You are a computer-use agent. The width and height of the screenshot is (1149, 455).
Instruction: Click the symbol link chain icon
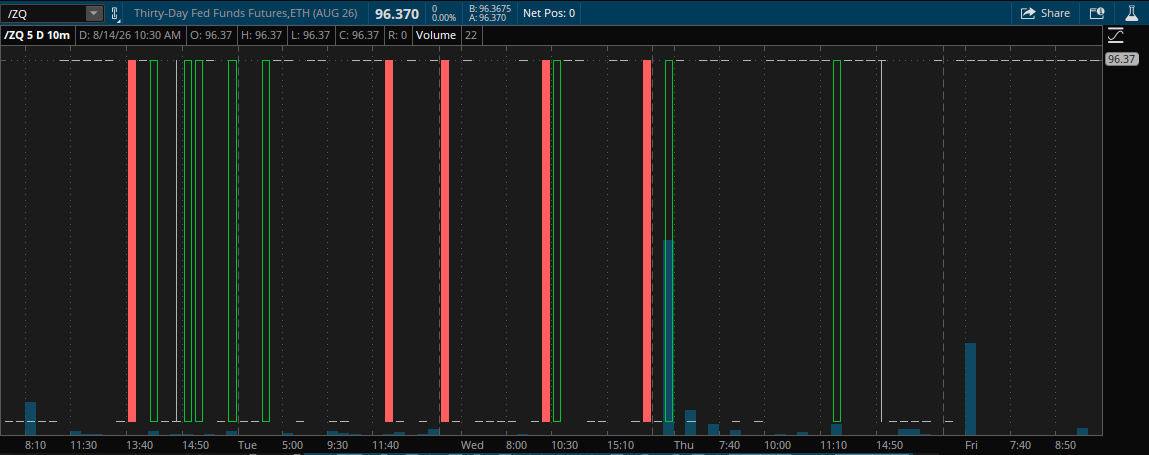[x=115, y=13]
